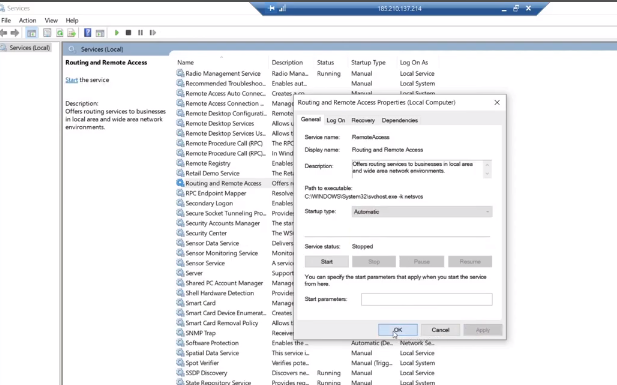The height and width of the screenshot is (385, 617).
Task: Click the Pause Service toolbar icon
Action: click(x=140, y=33)
